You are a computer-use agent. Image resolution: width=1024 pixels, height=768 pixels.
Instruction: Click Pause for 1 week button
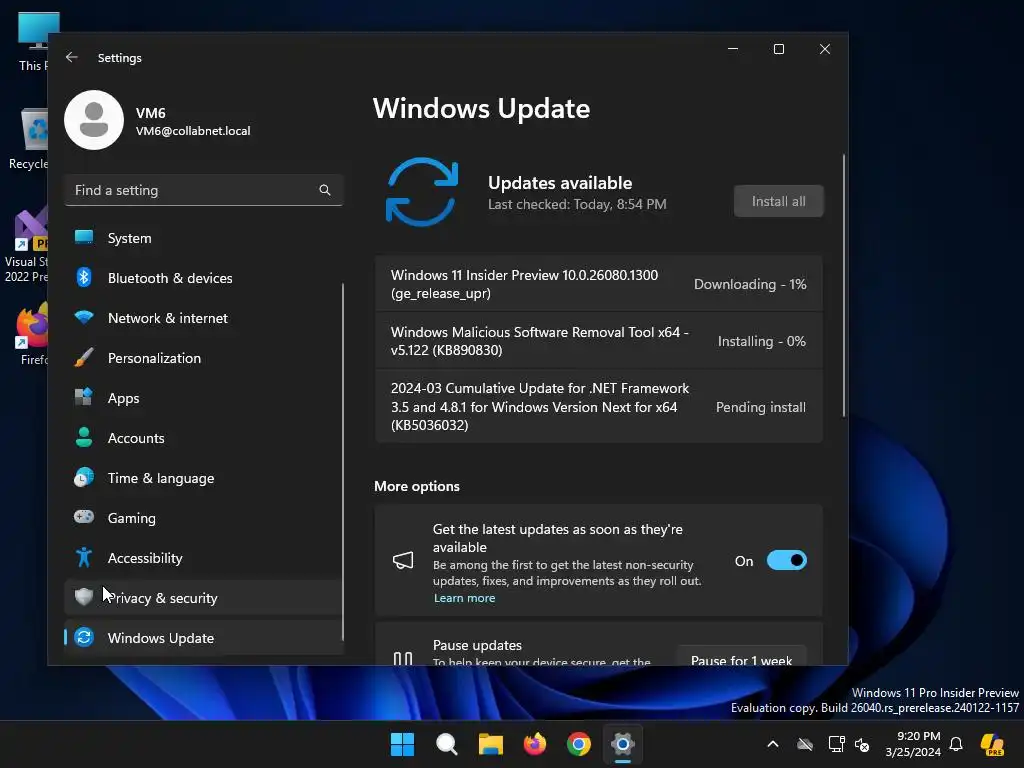click(x=741, y=658)
